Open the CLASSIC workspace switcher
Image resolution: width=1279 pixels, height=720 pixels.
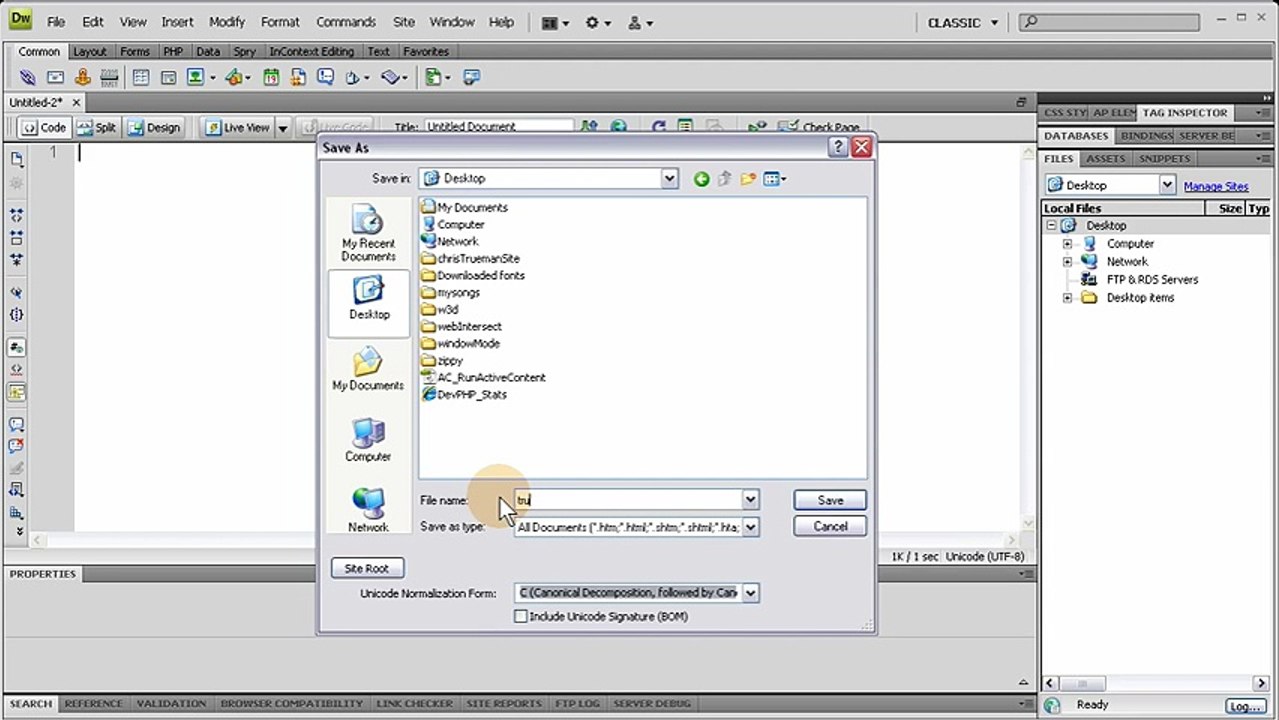coord(964,22)
